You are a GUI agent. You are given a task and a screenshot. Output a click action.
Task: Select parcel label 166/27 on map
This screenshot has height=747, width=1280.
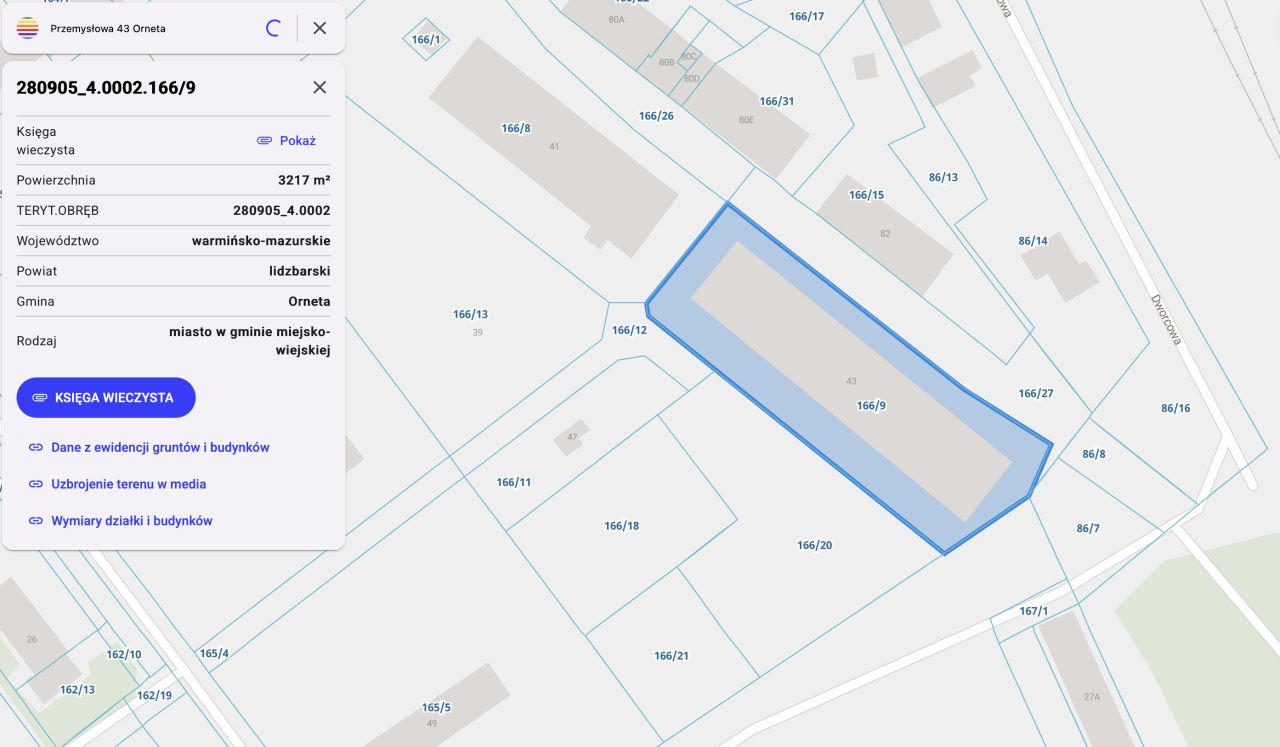[1036, 393]
